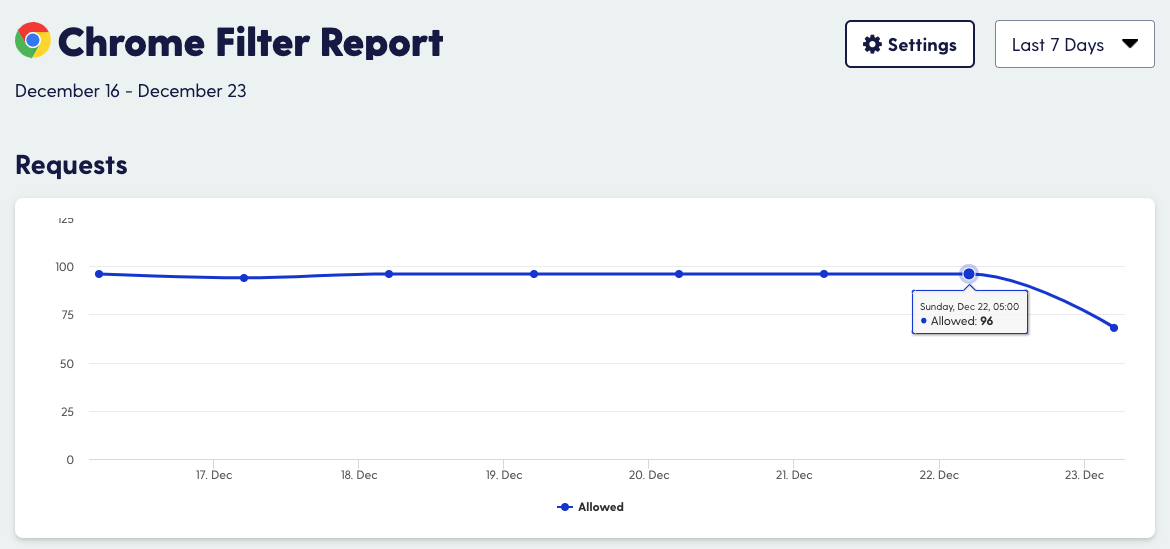Image resolution: width=1170 pixels, height=549 pixels.
Task: Click the 100 y-axis label
Action: tap(64, 267)
